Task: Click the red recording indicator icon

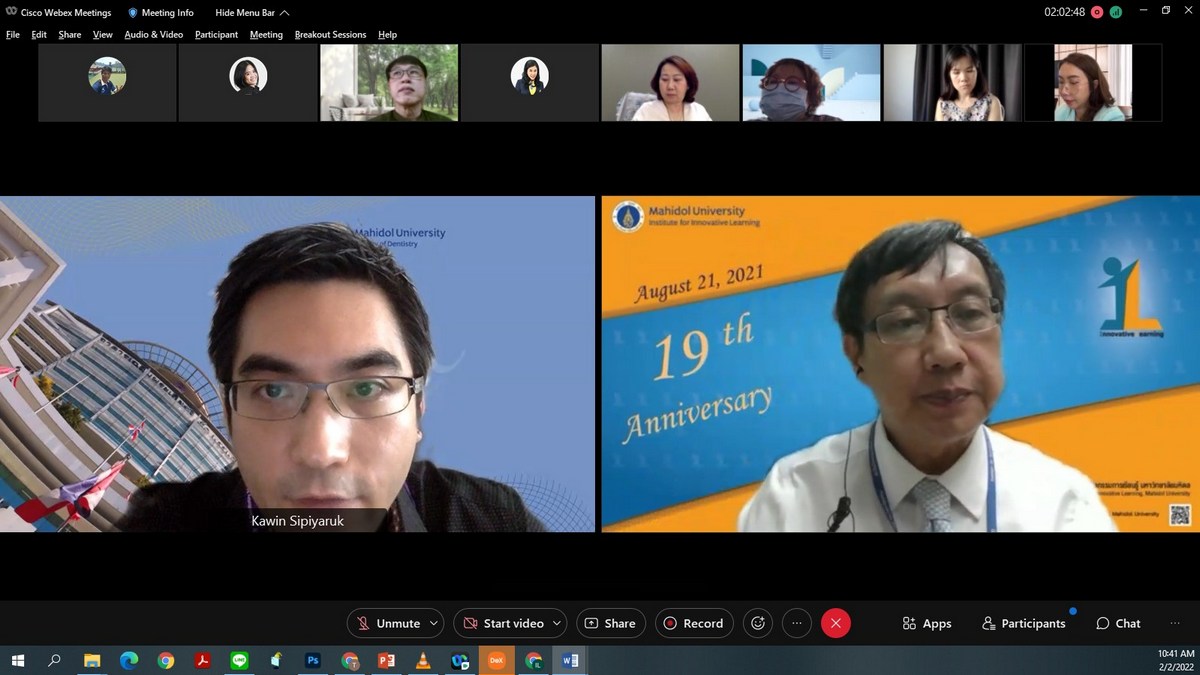Action: coord(1097,12)
